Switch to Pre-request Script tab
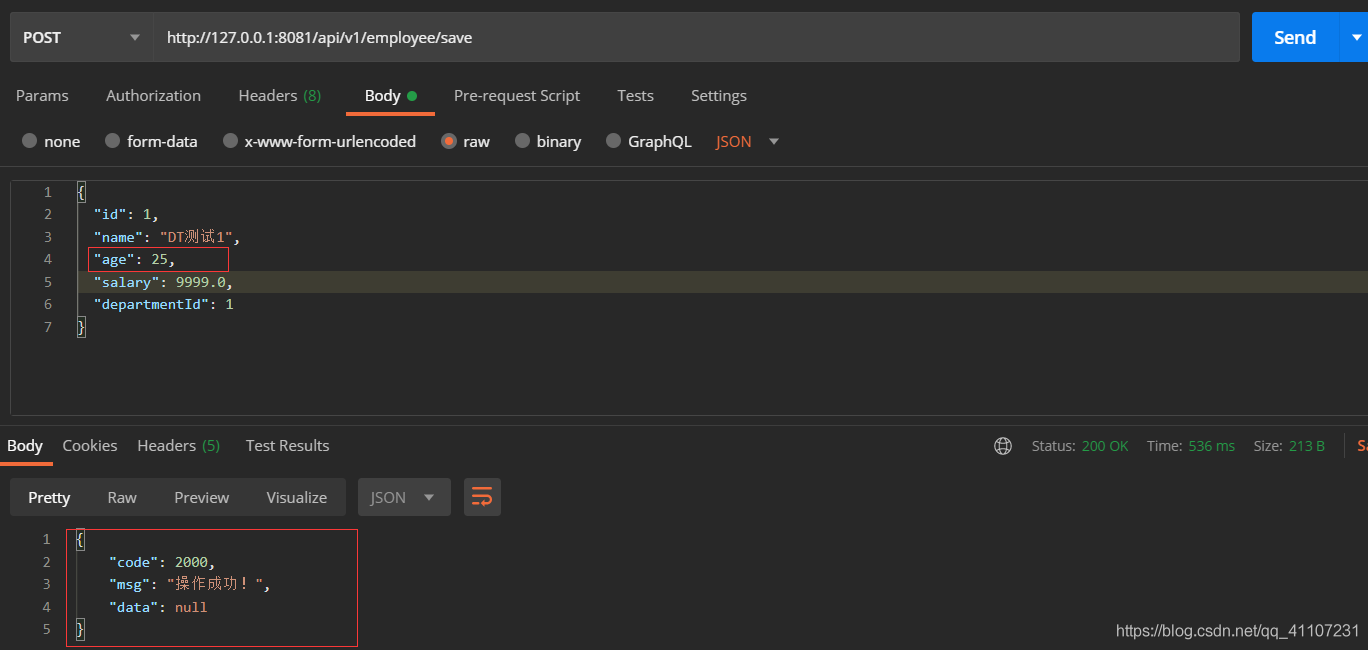Screen dimensions: 1368x650 click(516, 96)
